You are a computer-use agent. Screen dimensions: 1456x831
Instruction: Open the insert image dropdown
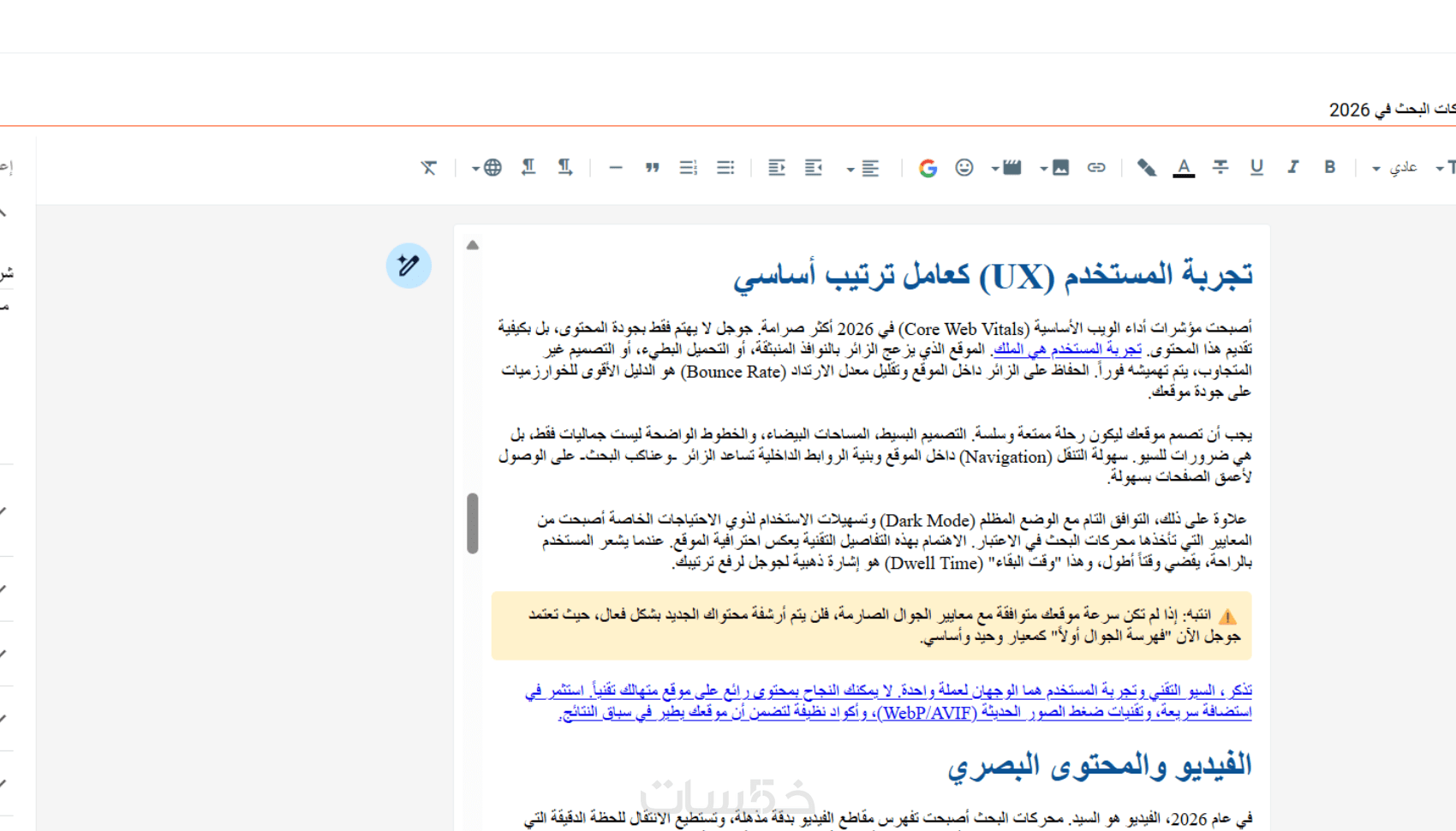(x=1055, y=168)
